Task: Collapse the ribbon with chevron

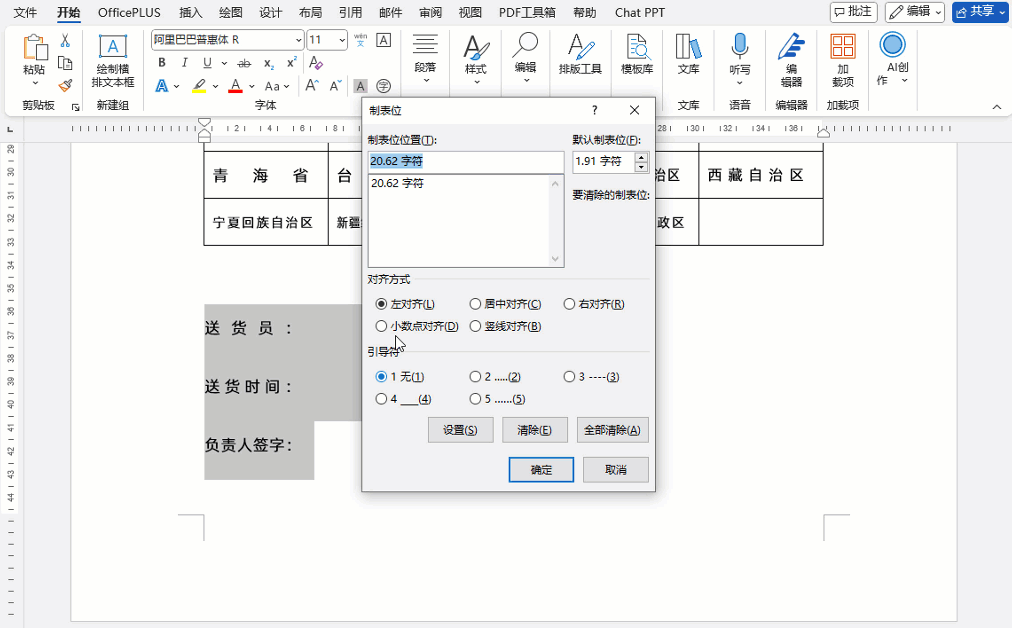Action: 997,107
